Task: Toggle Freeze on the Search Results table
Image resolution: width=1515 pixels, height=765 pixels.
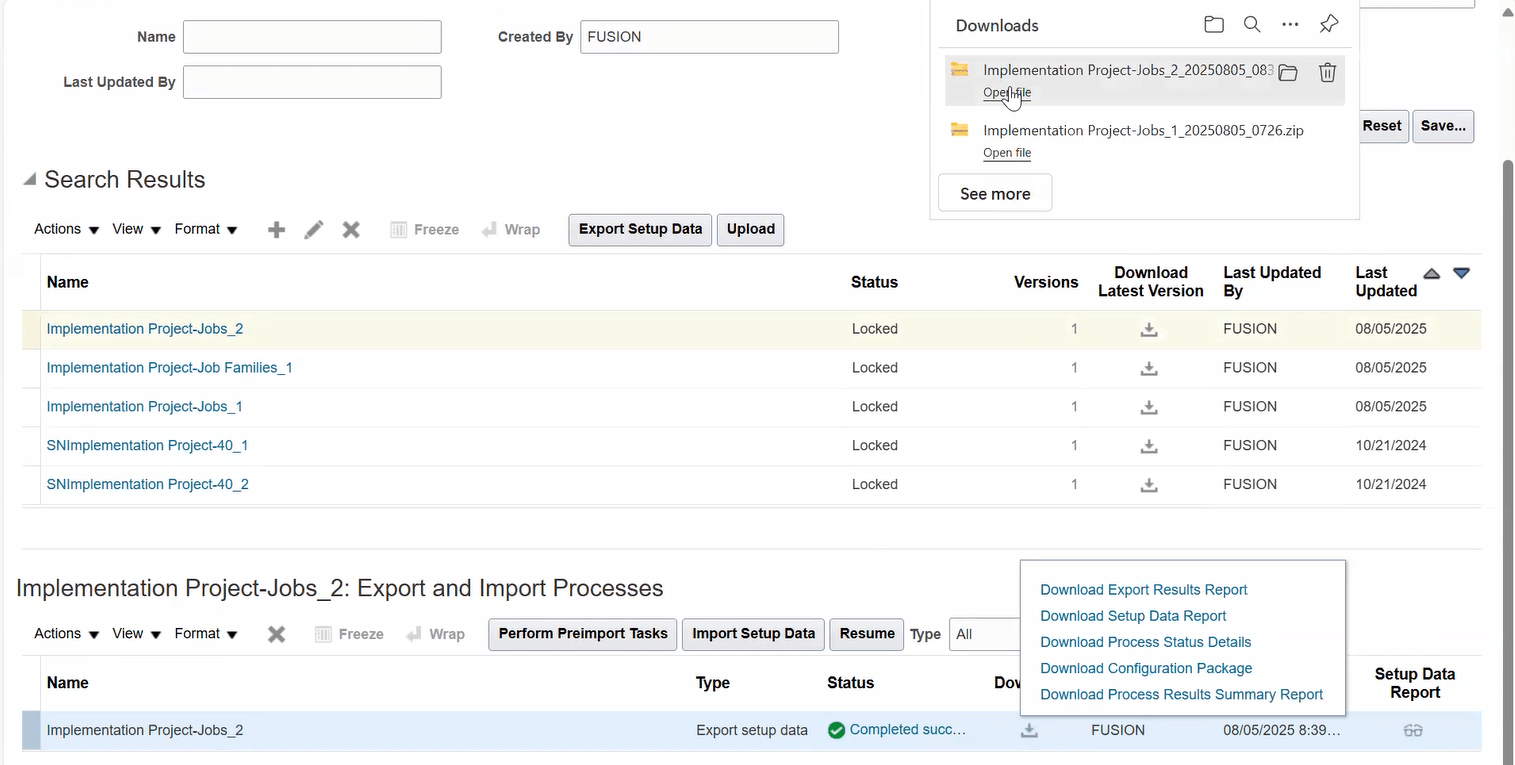Action: pos(424,229)
